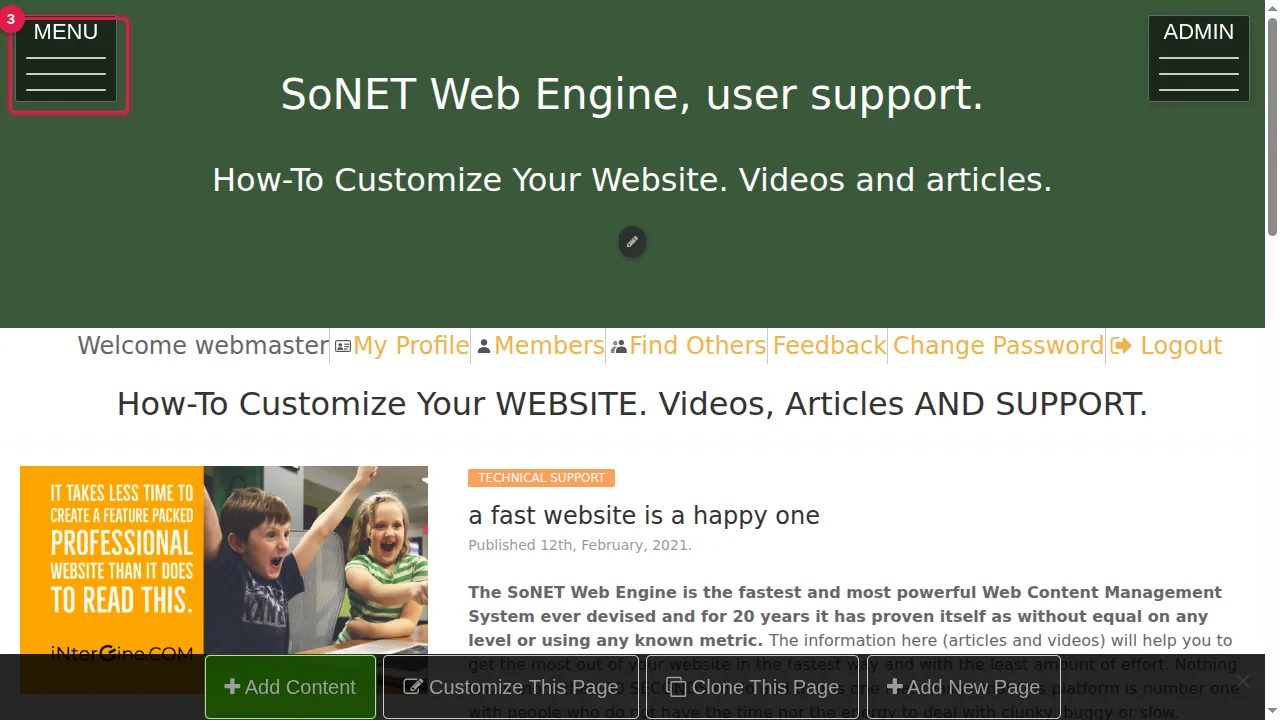Open article 'a fast website is a happy one'

click(x=644, y=516)
